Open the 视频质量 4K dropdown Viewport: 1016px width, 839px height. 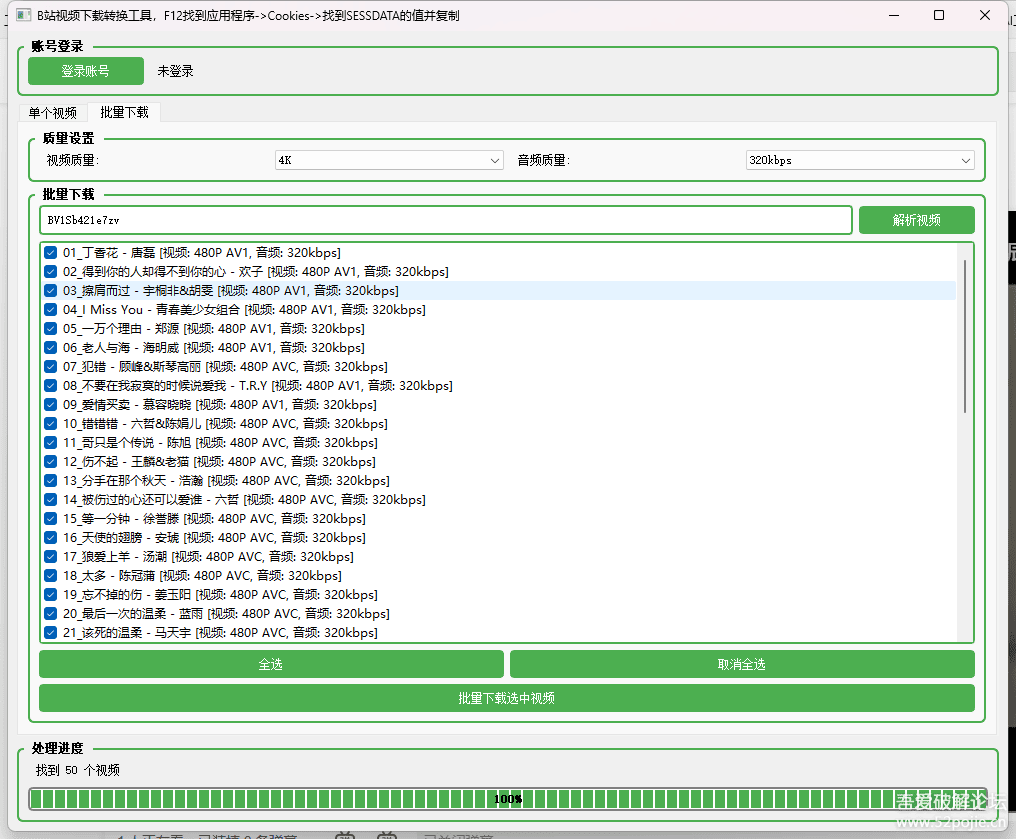point(389,160)
